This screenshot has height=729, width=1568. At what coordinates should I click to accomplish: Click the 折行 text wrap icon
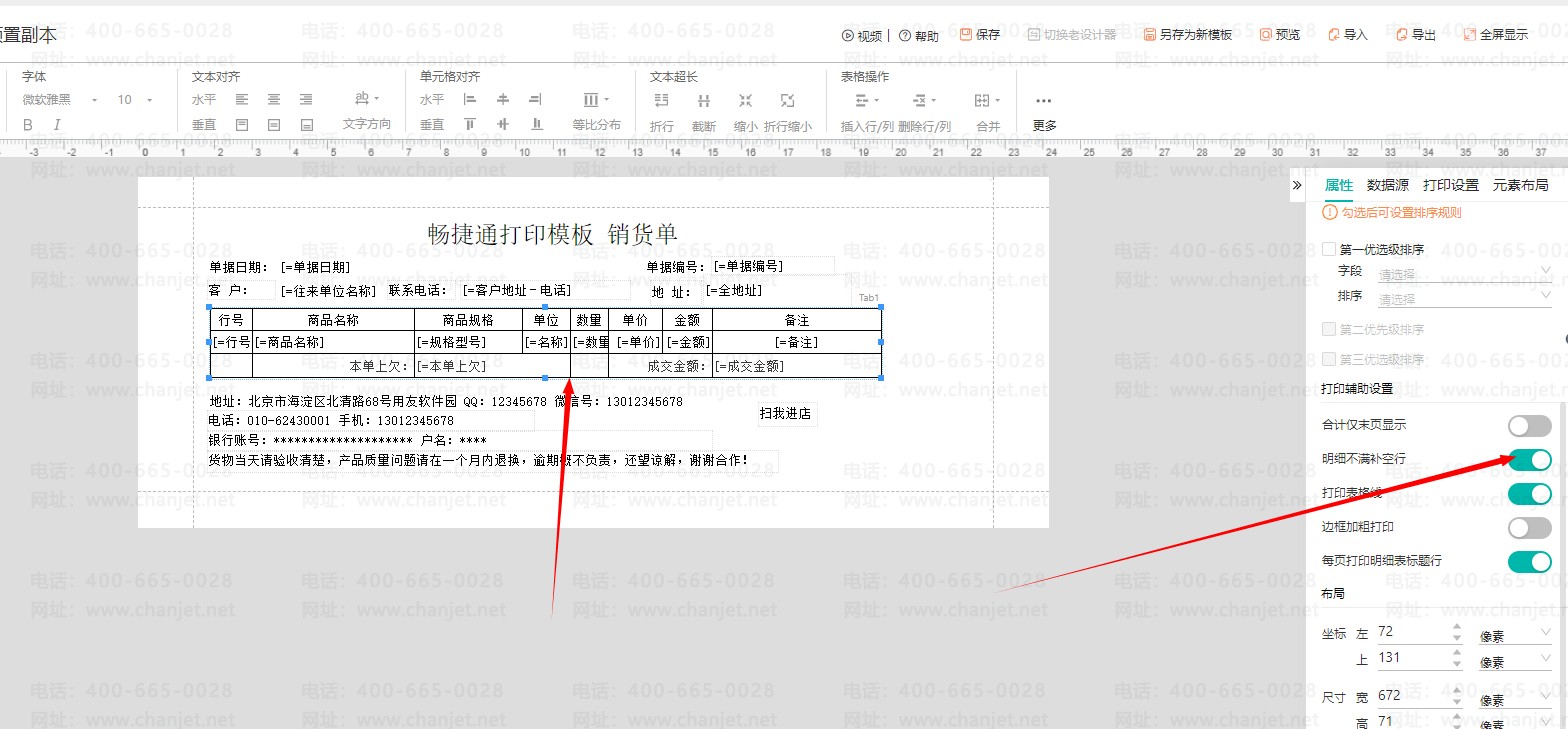click(x=661, y=101)
